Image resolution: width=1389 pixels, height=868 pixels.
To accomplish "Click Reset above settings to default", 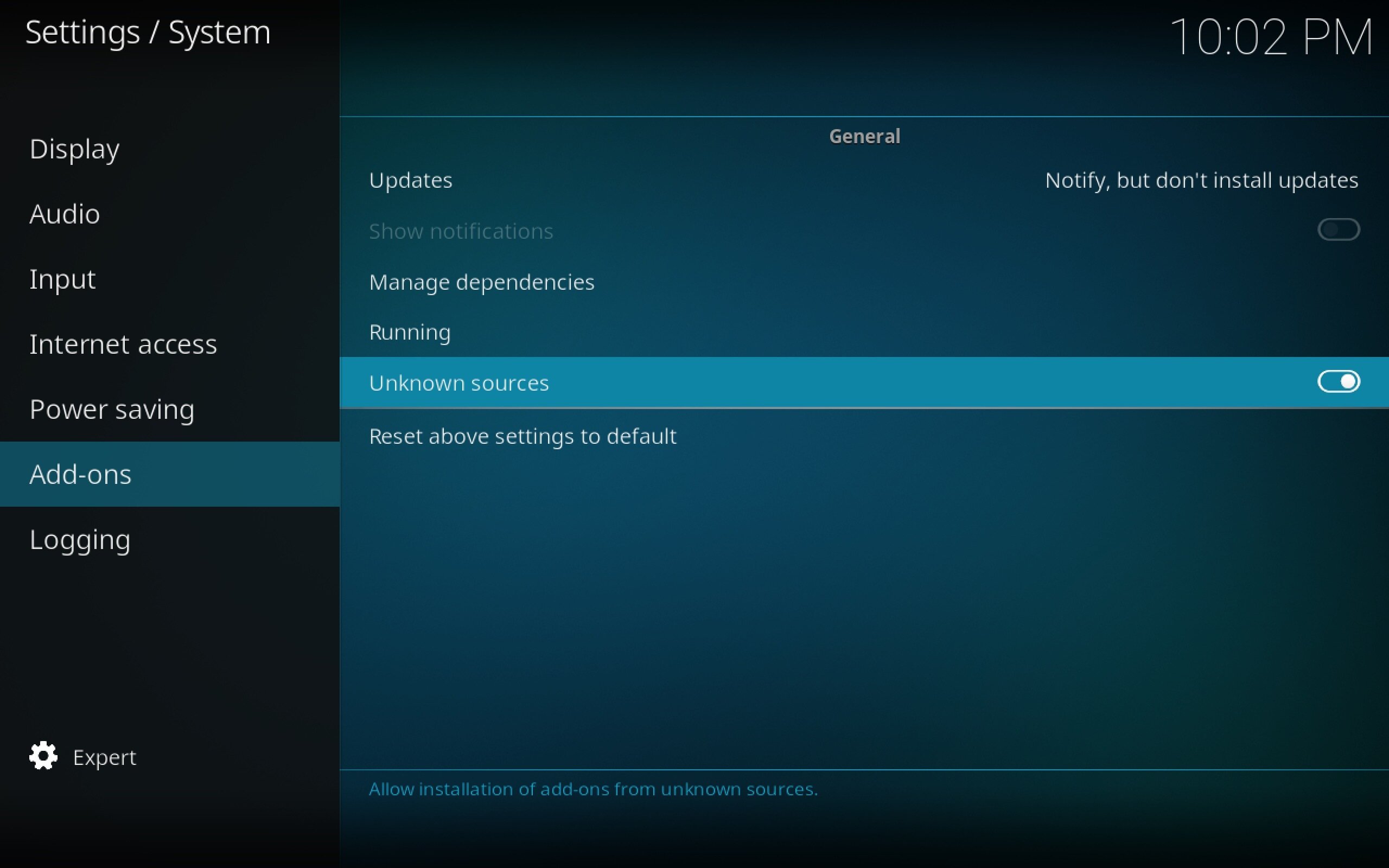I will pos(522,435).
